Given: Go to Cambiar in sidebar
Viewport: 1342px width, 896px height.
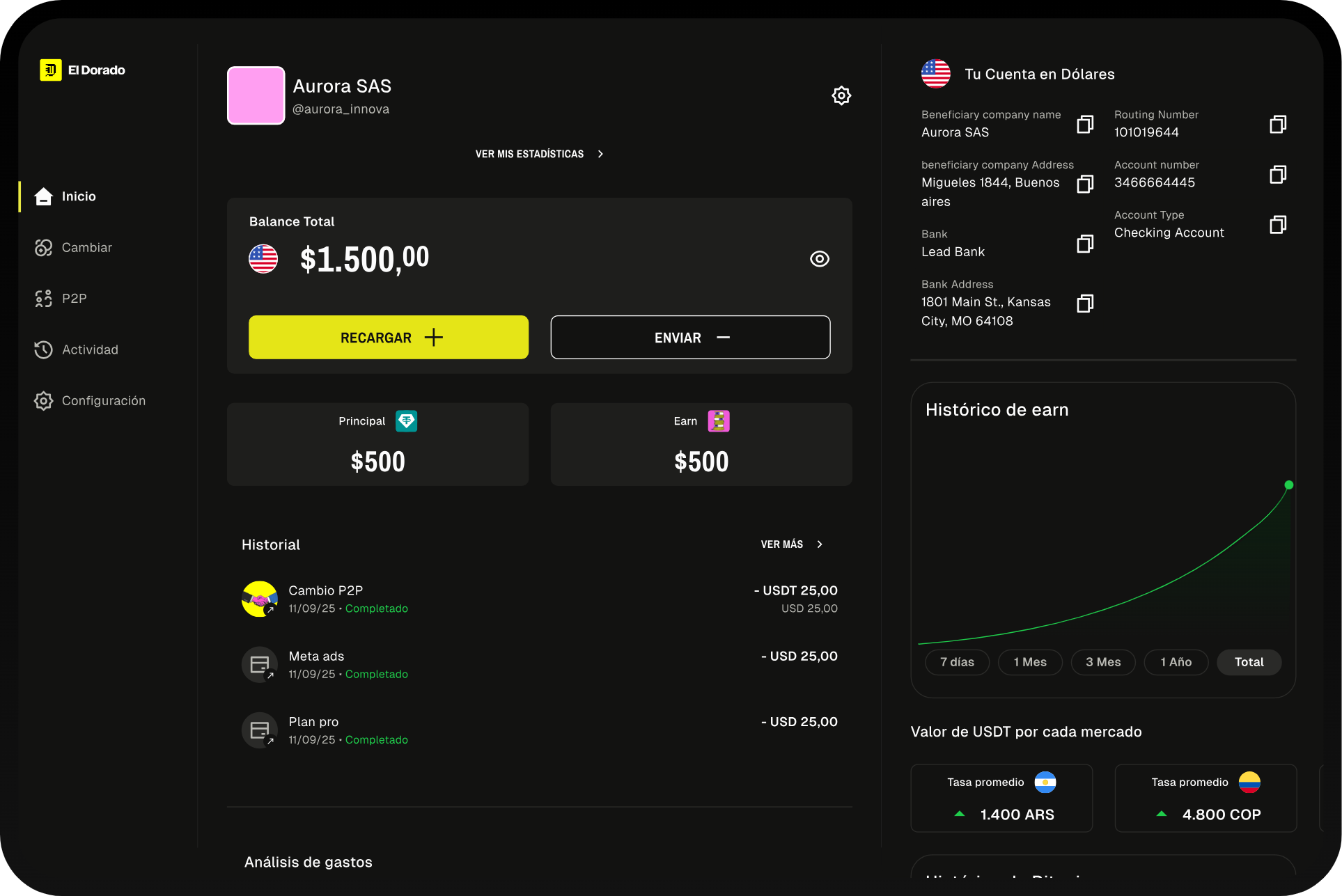Looking at the screenshot, I should pos(86,248).
